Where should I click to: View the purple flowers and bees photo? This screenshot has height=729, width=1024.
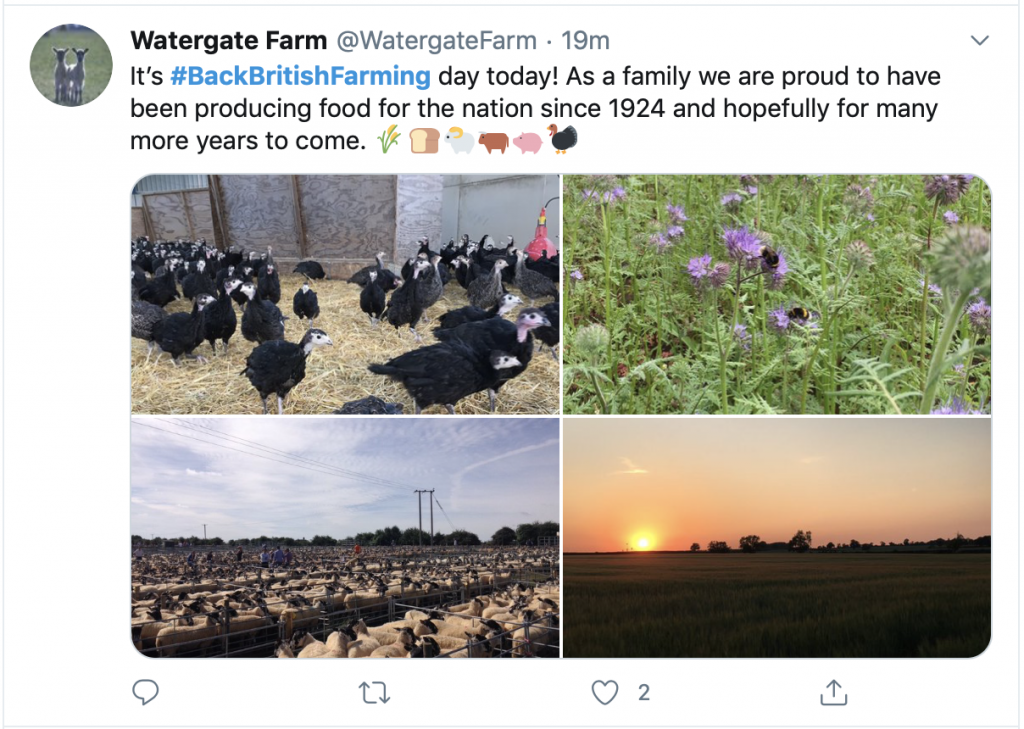(x=777, y=294)
